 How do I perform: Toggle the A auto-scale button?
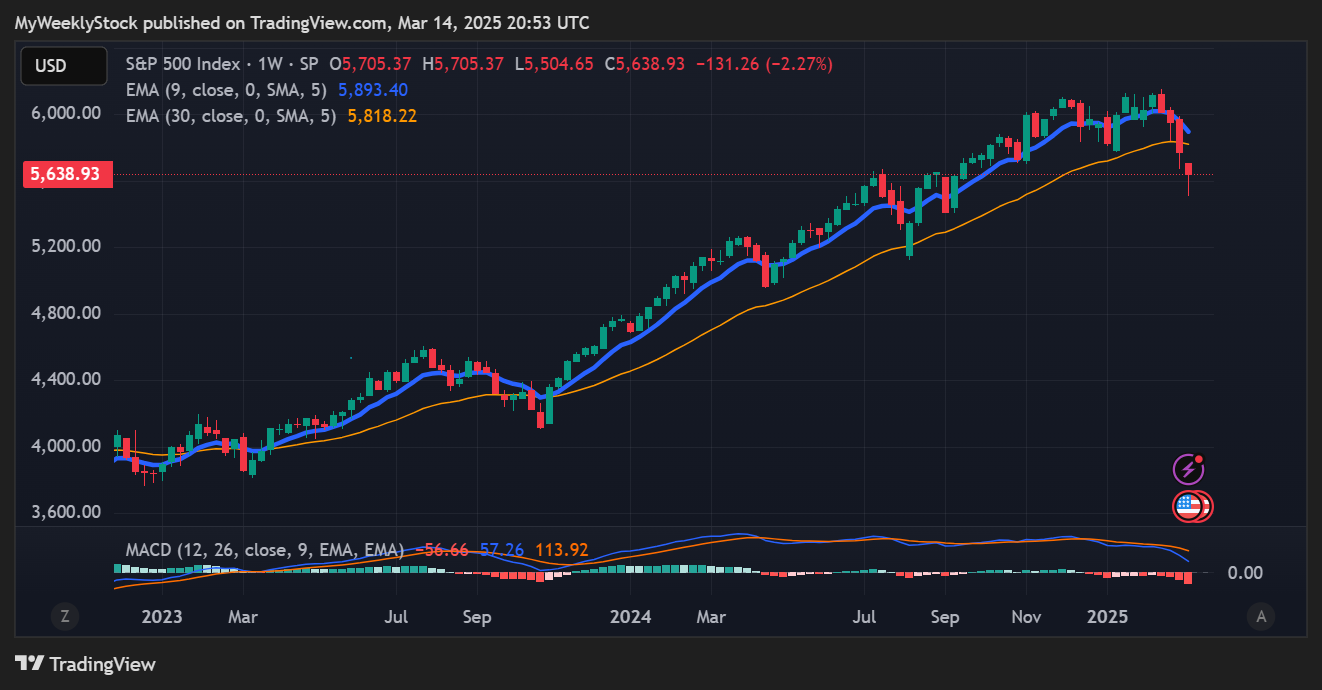pyautogui.click(x=1261, y=616)
